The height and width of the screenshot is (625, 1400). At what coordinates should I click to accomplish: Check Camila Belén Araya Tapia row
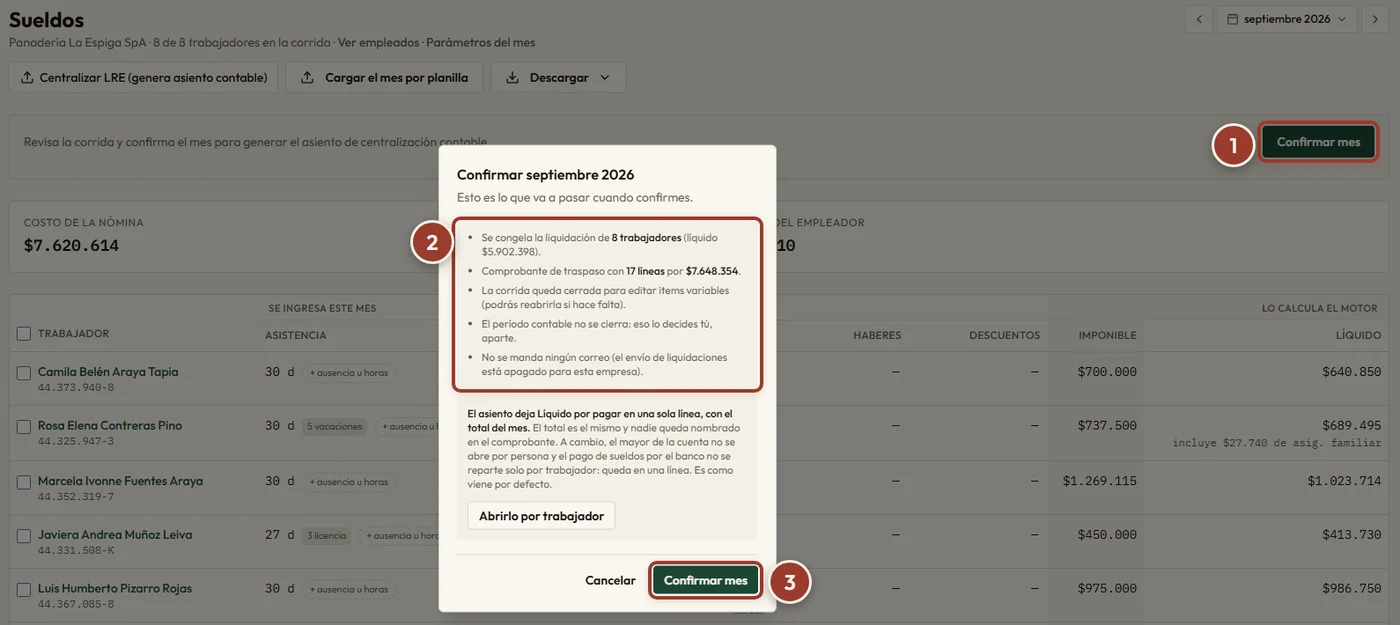click(x=24, y=373)
